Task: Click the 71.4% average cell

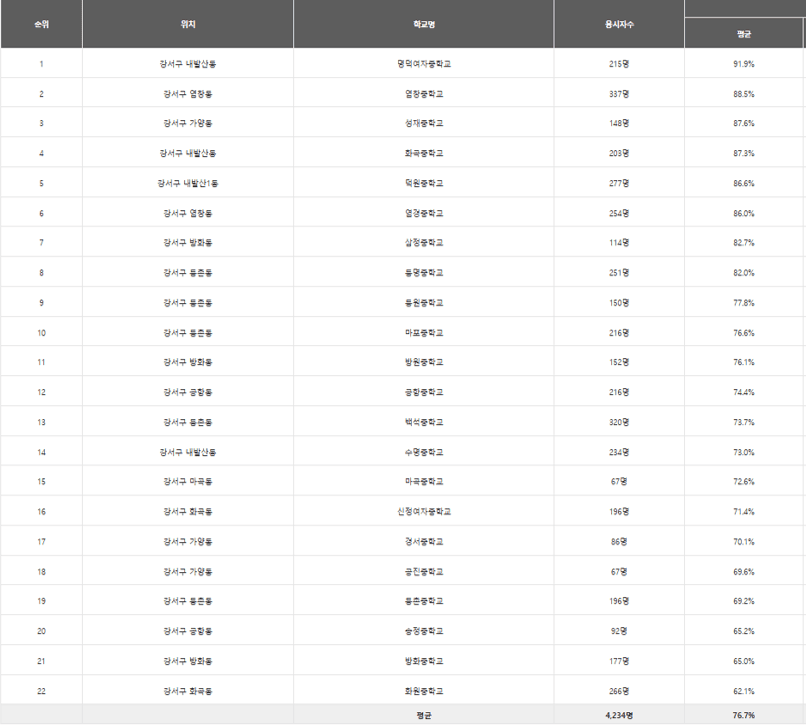Action: tap(744, 512)
